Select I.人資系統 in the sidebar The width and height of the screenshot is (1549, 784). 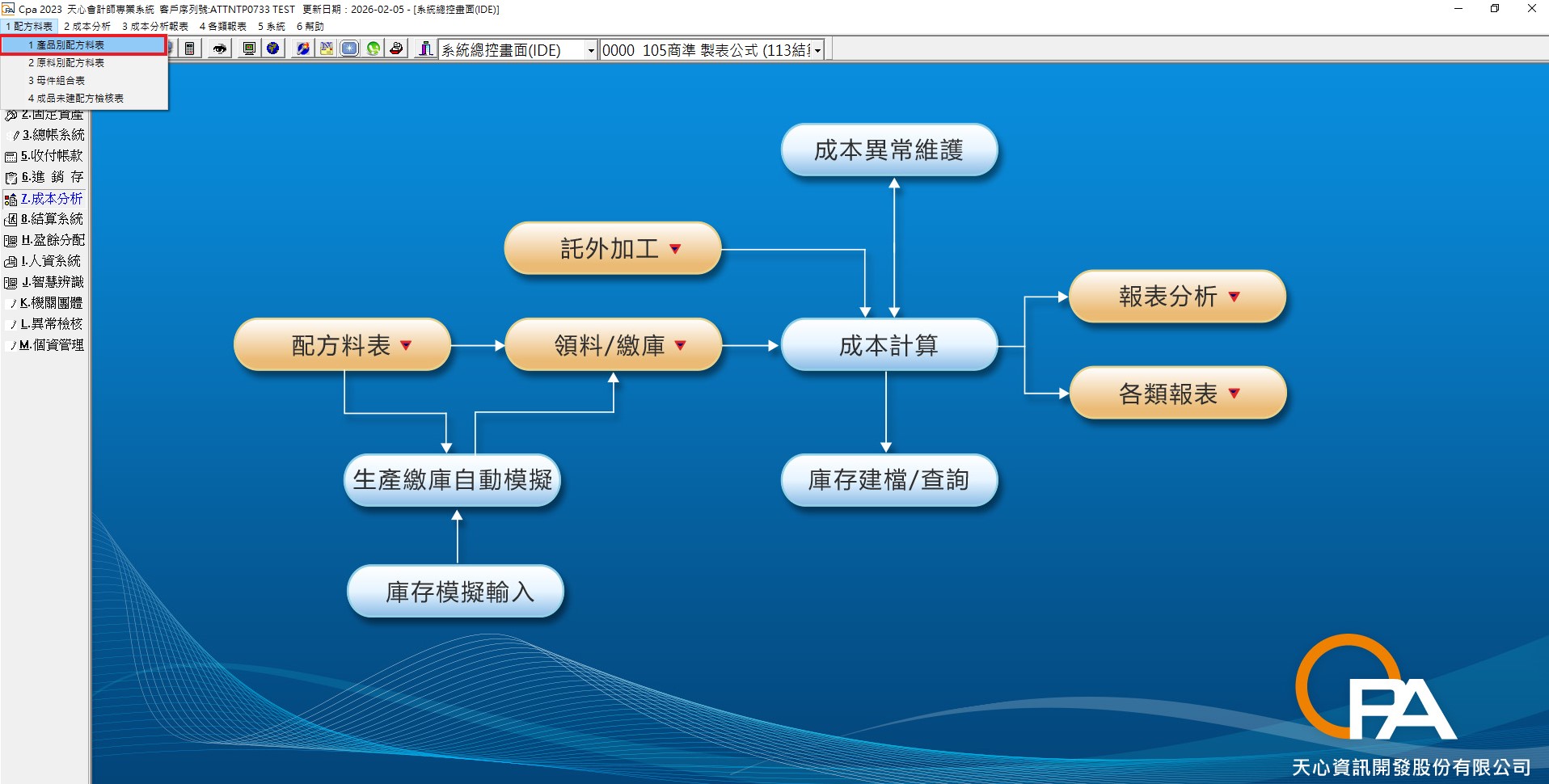point(50,261)
